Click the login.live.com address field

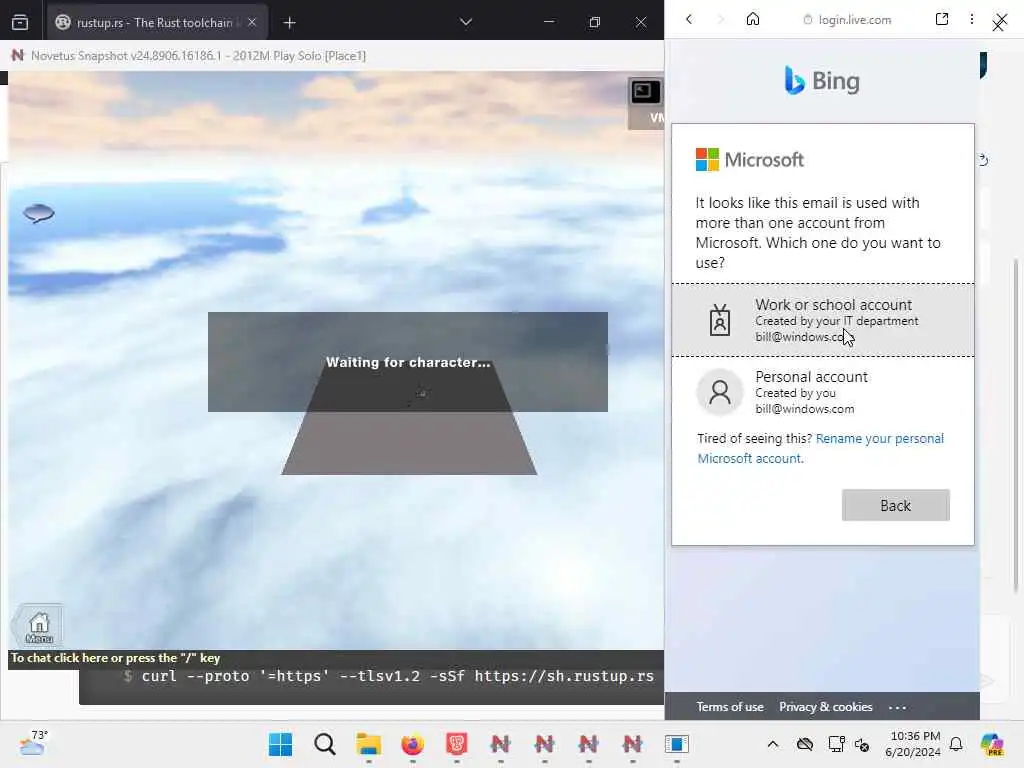pos(848,20)
